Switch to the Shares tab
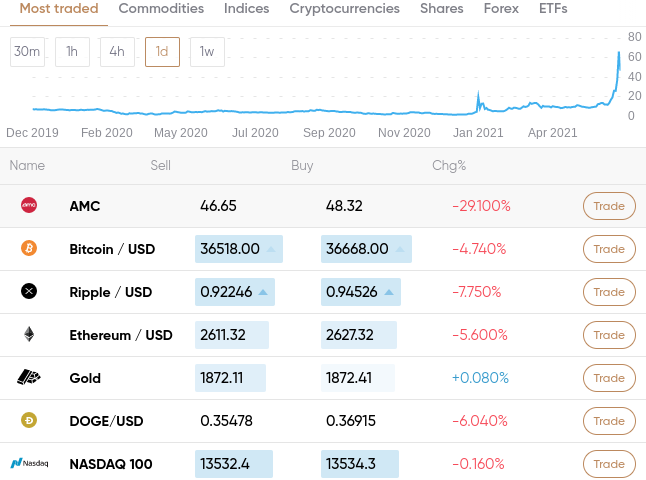This screenshot has width=646, height=480. pyautogui.click(x=442, y=9)
